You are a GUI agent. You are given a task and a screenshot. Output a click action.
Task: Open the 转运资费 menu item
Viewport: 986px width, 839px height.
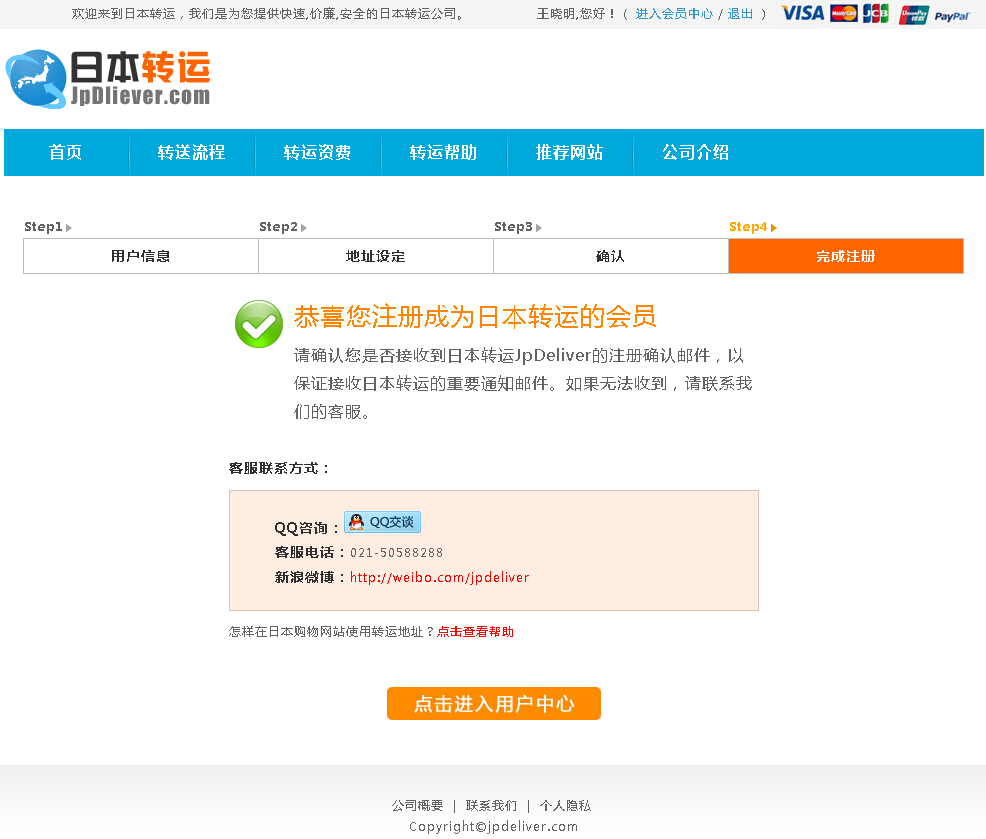(318, 152)
